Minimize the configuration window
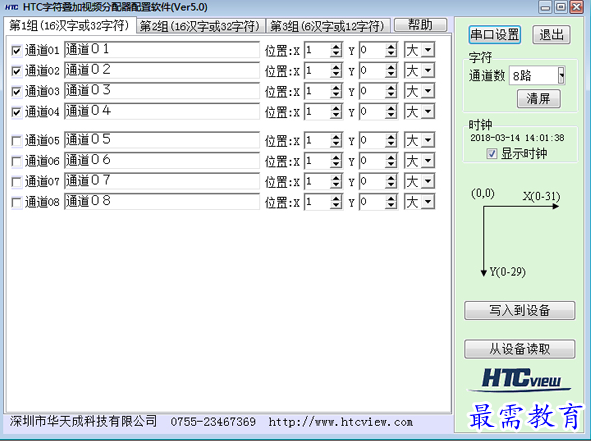 tap(545, 7)
